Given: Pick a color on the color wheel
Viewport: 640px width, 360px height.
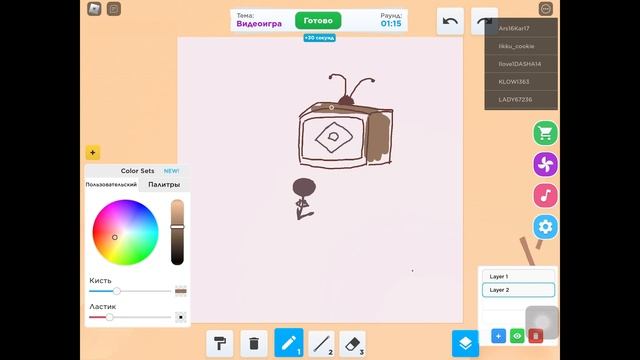Looking at the screenshot, I should tap(125, 232).
